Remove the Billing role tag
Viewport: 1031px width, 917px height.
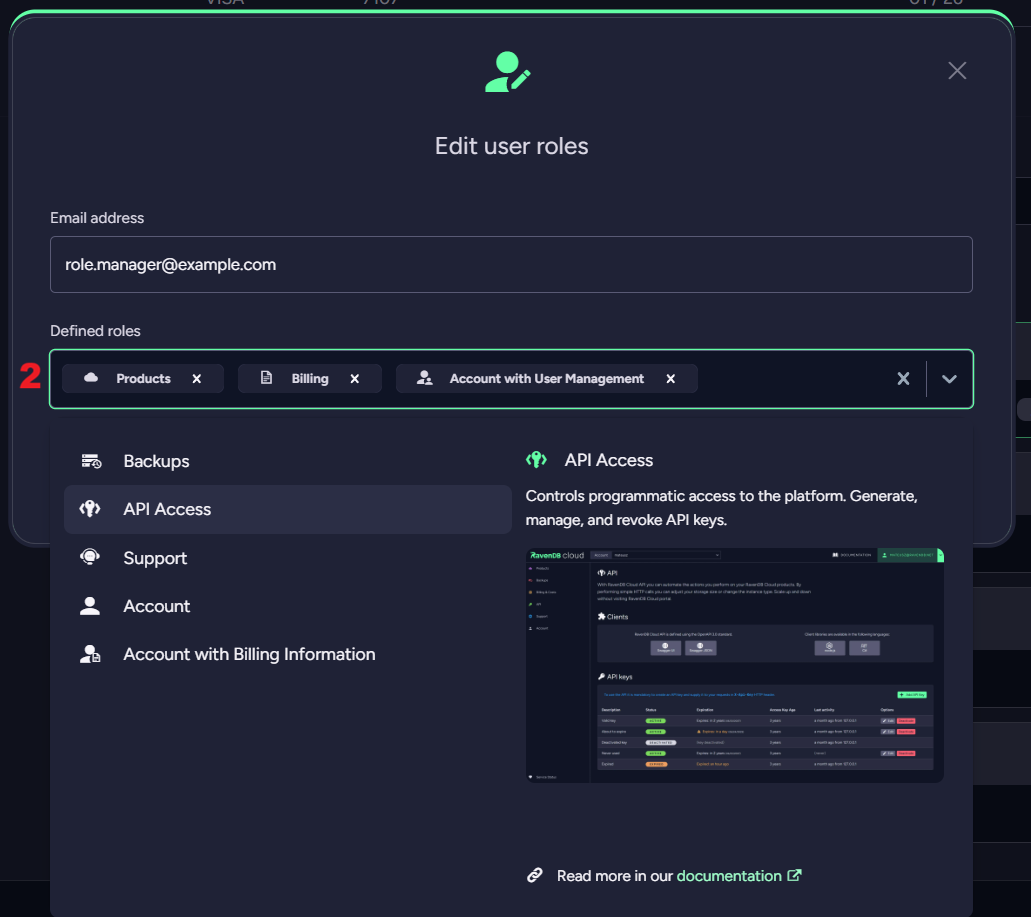pos(355,379)
